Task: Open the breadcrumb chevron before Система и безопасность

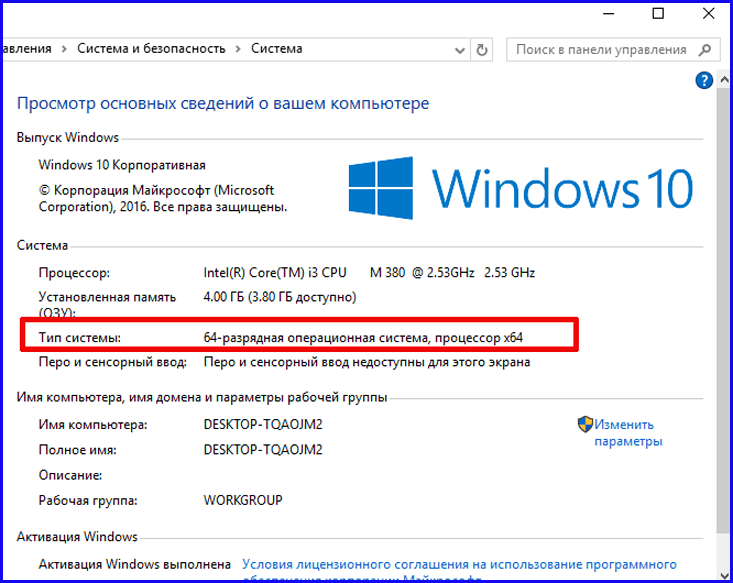Action: tap(64, 49)
